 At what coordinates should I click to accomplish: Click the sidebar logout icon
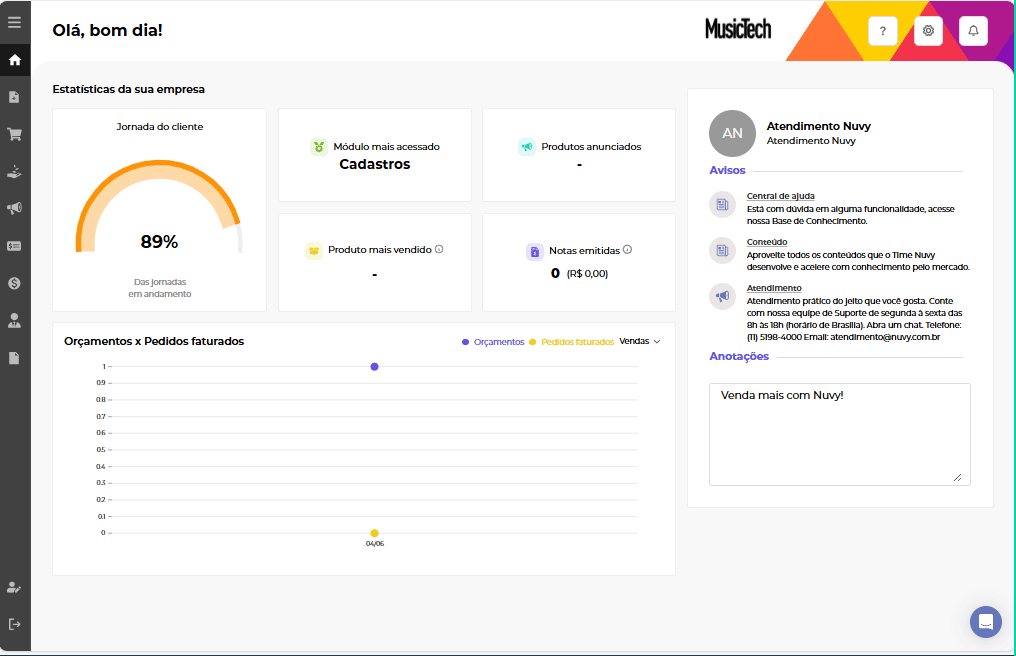[14, 624]
